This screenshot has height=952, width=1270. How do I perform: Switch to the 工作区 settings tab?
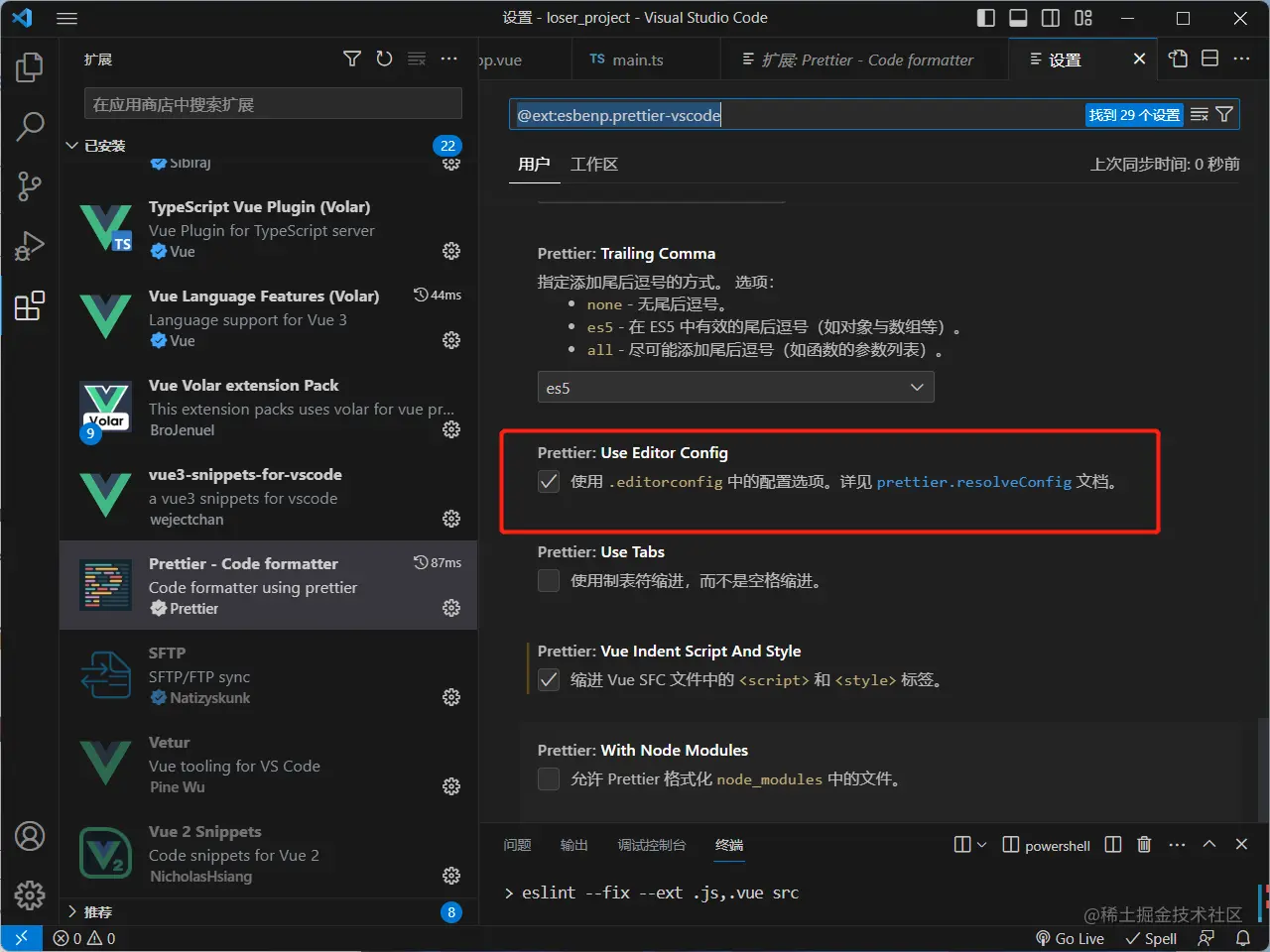594,164
